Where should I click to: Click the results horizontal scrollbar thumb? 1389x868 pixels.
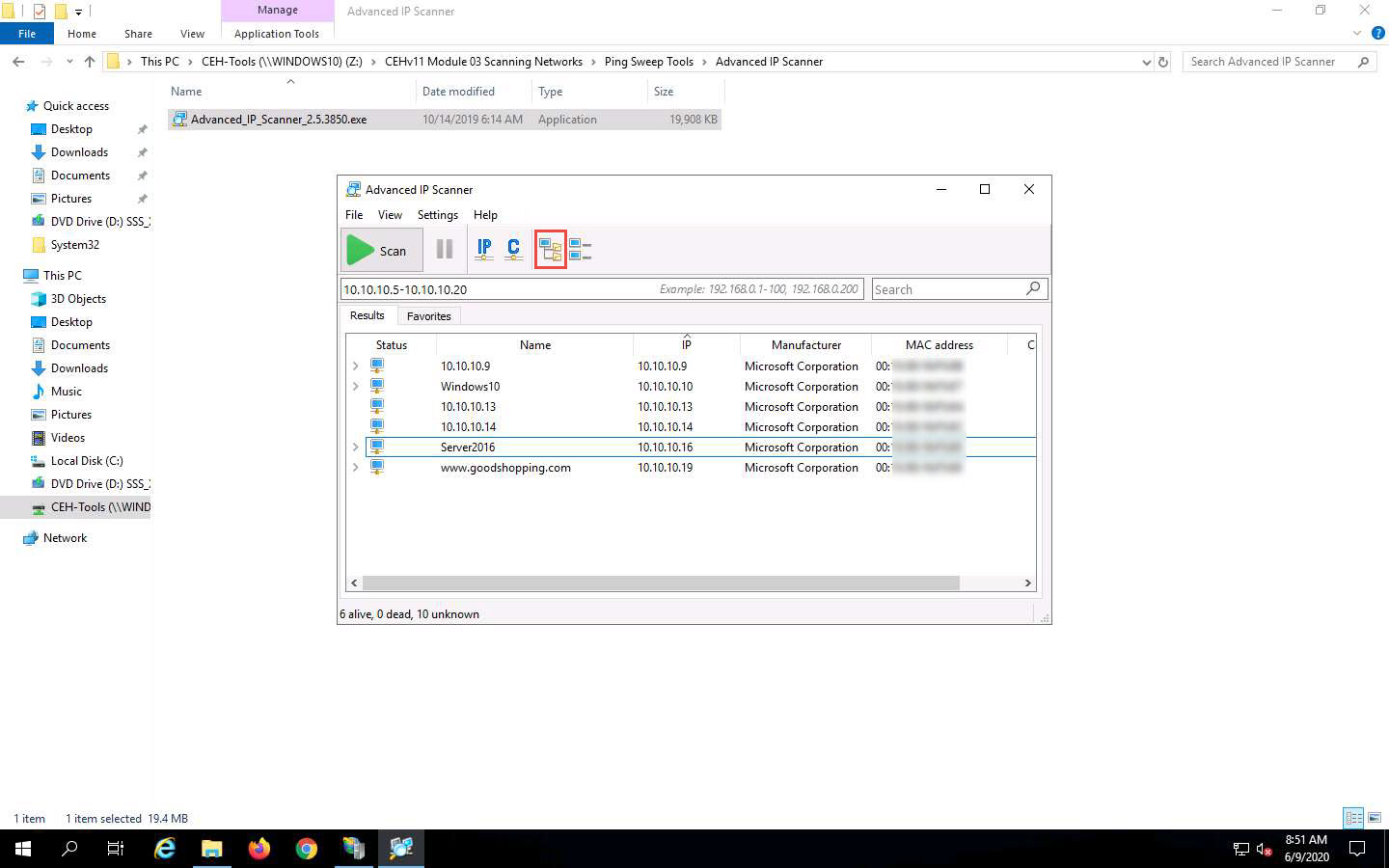click(661, 583)
